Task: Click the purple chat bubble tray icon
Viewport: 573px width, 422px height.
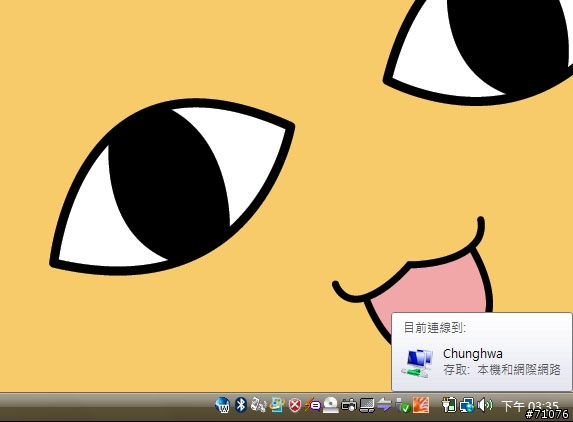Action: [313, 405]
